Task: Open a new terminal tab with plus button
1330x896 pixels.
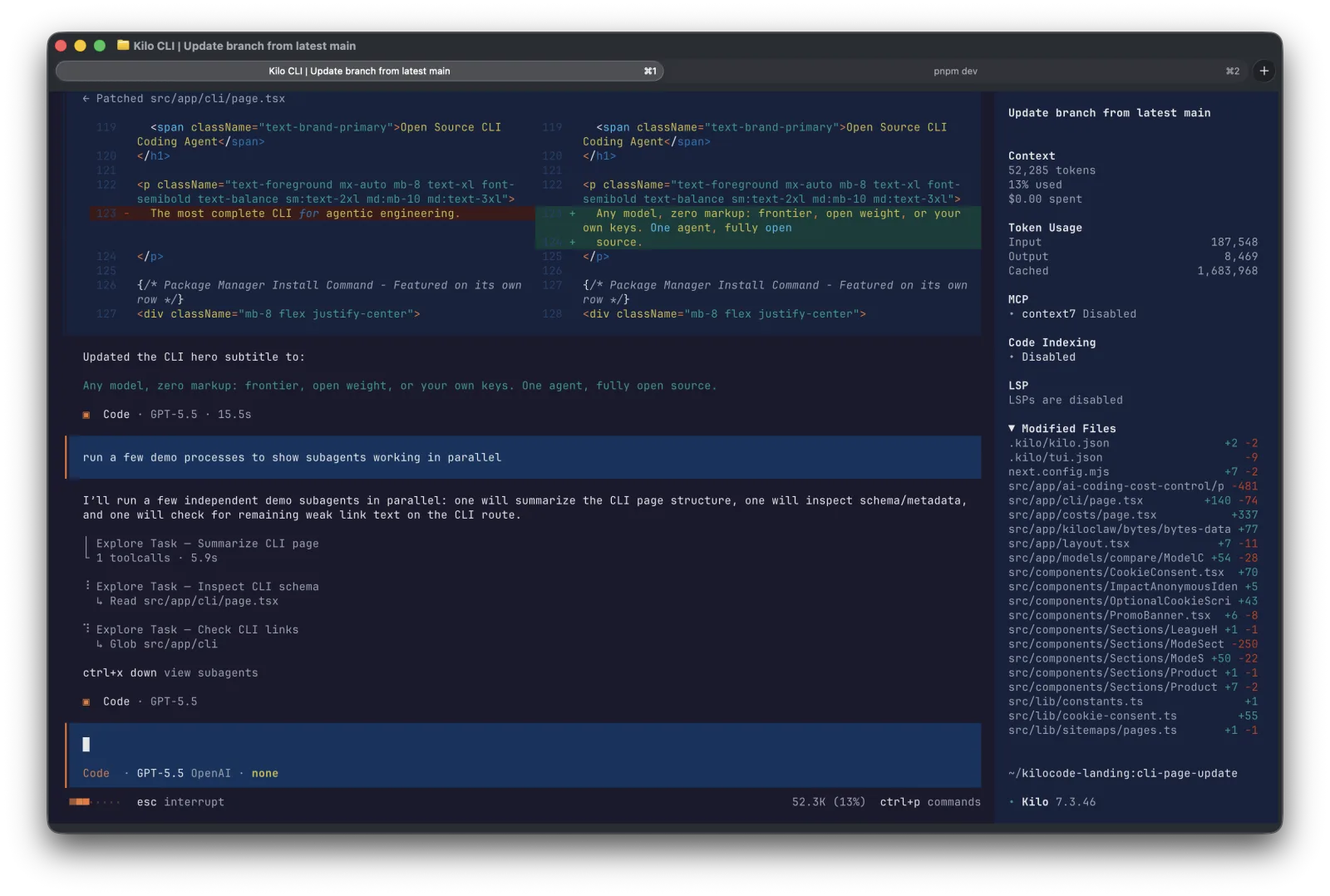Action: pyautogui.click(x=1263, y=71)
